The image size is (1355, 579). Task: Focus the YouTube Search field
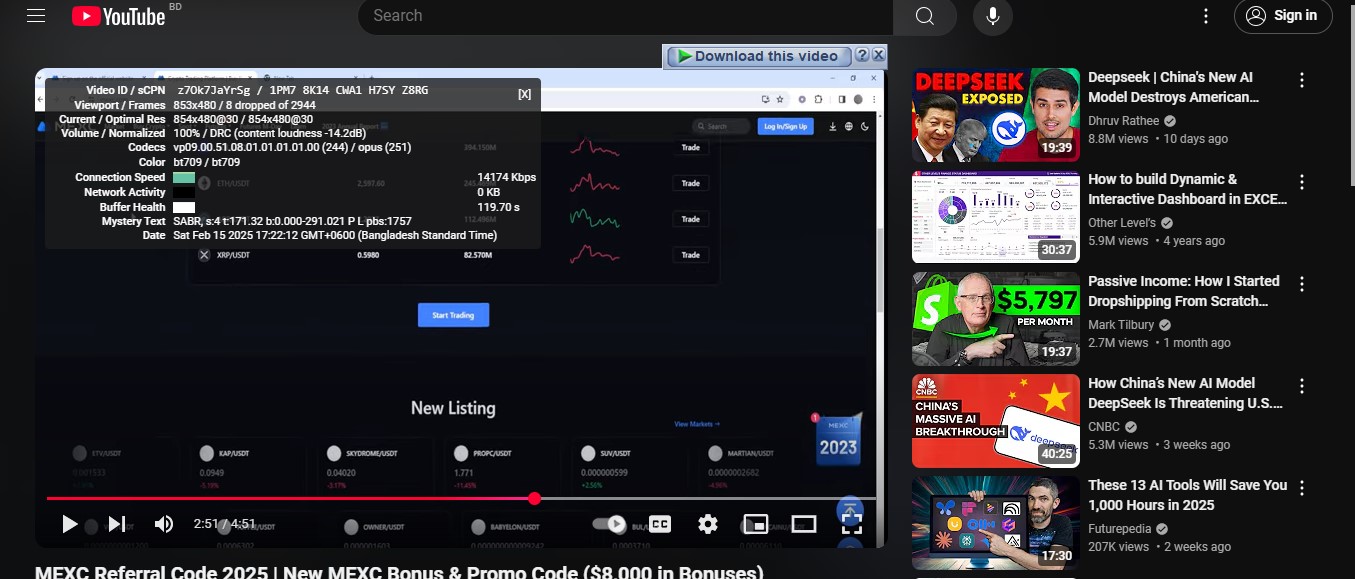(x=625, y=16)
